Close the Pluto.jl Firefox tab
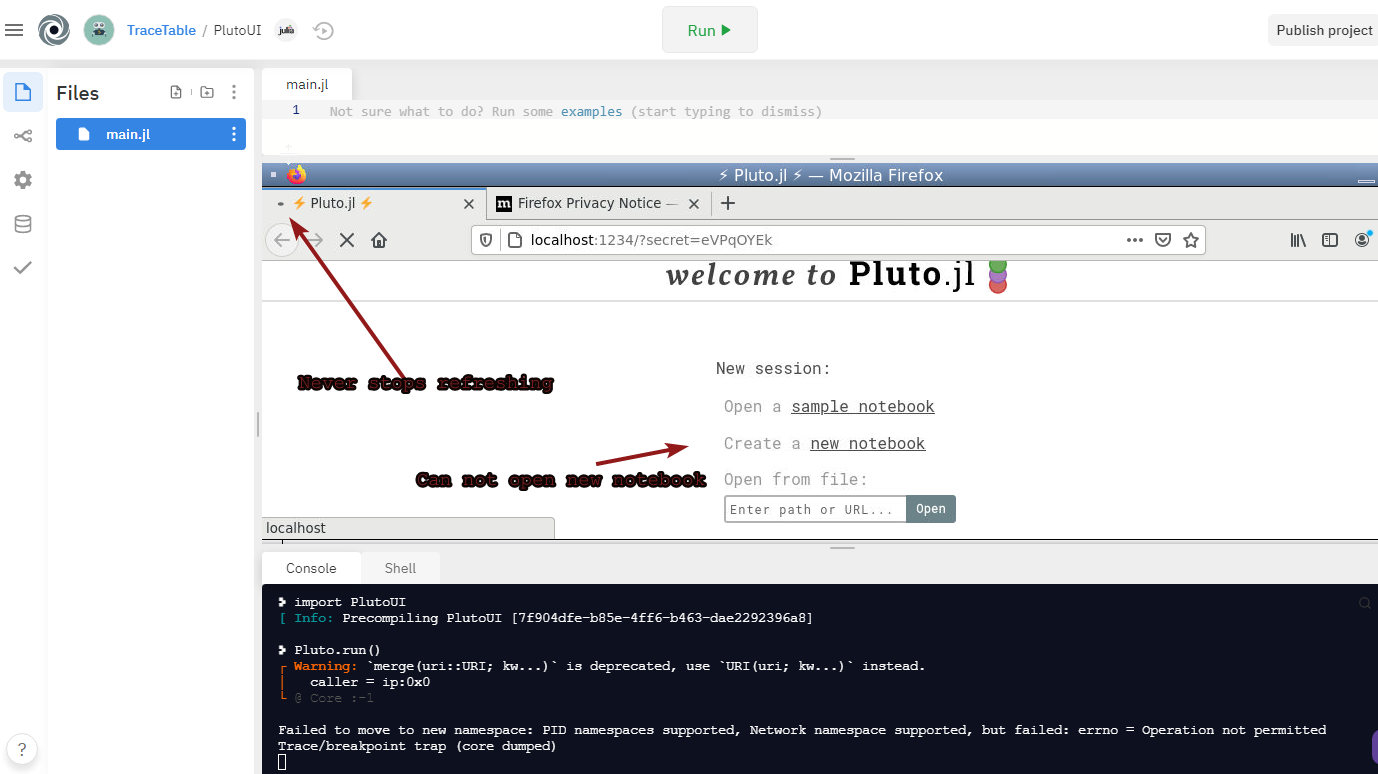Image resolution: width=1378 pixels, height=774 pixels. coord(469,203)
